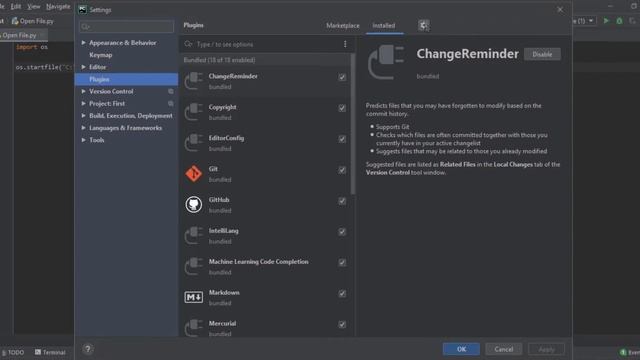
Task: Click the large ChangeReminder icon in details pane
Action: pos(386,62)
